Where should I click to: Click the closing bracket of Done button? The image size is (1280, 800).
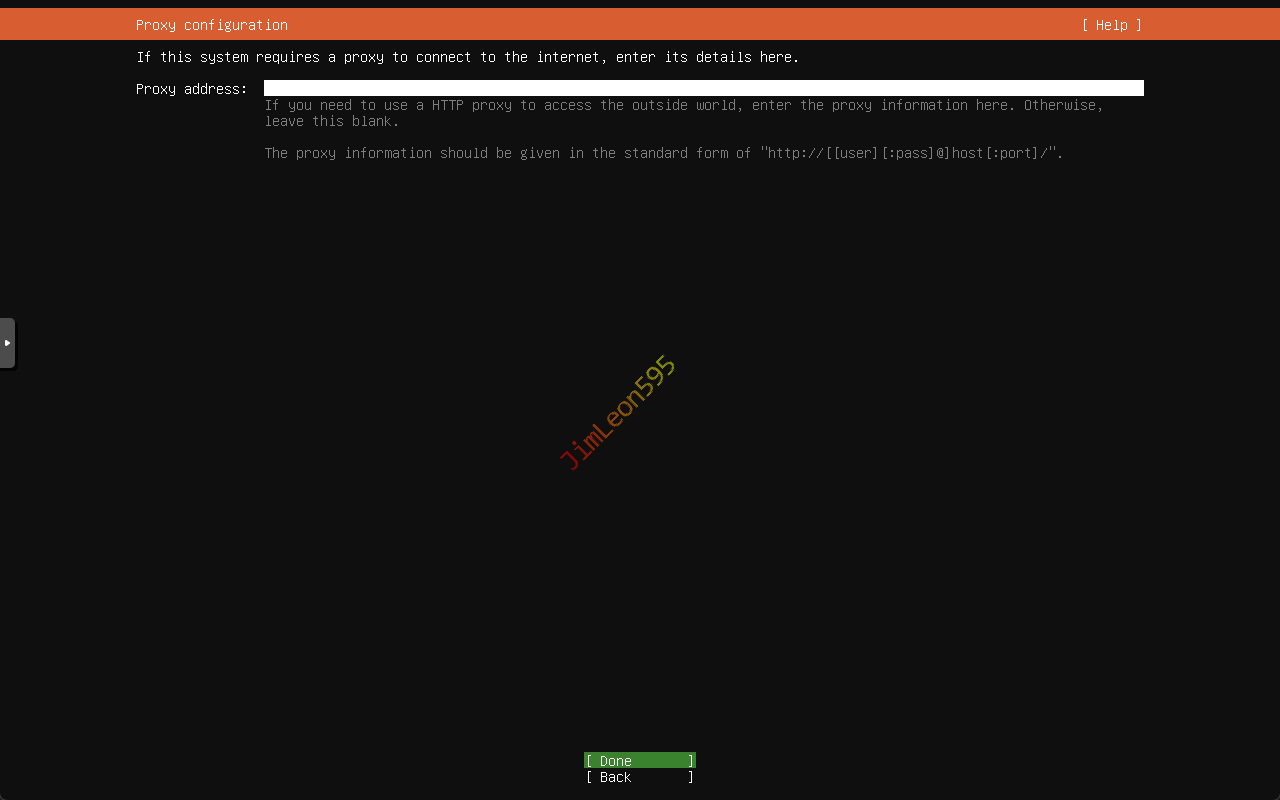pos(690,761)
